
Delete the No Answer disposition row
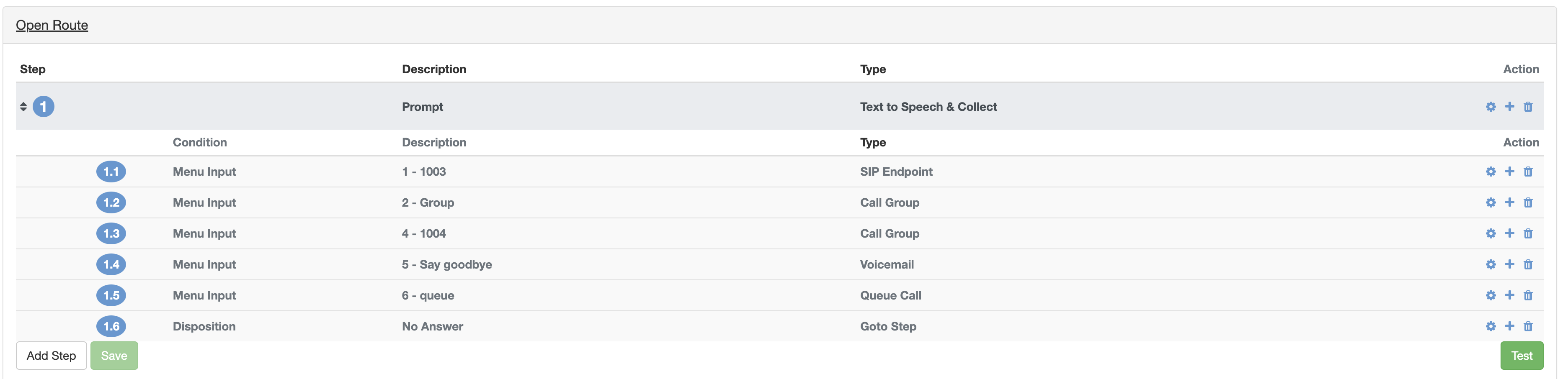tap(1528, 327)
